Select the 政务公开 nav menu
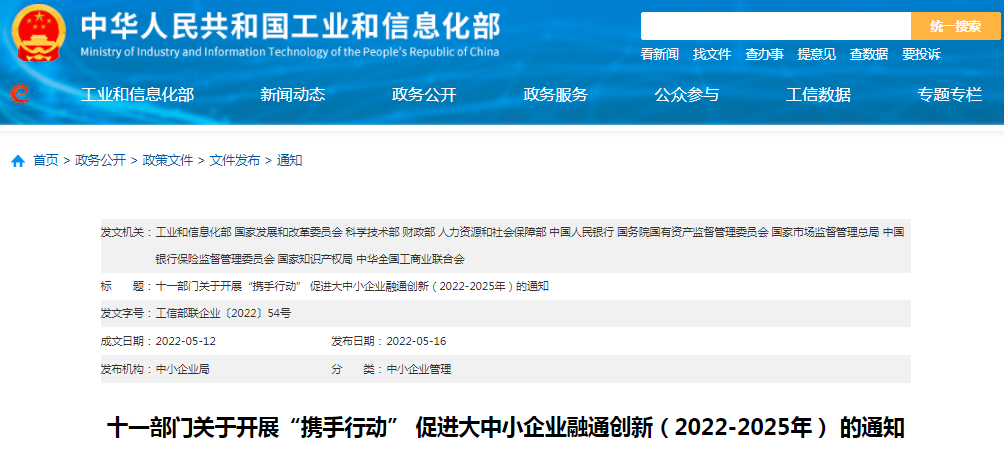This screenshot has width=1004, height=461. tap(424, 95)
